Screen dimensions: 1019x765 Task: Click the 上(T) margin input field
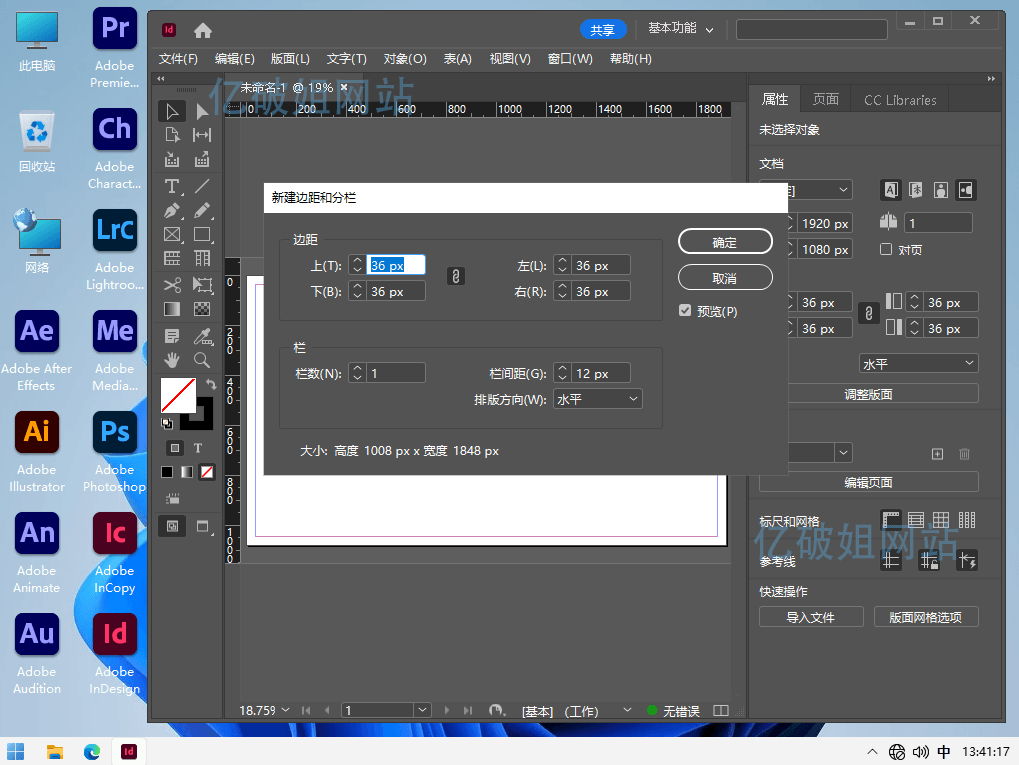(x=396, y=265)
